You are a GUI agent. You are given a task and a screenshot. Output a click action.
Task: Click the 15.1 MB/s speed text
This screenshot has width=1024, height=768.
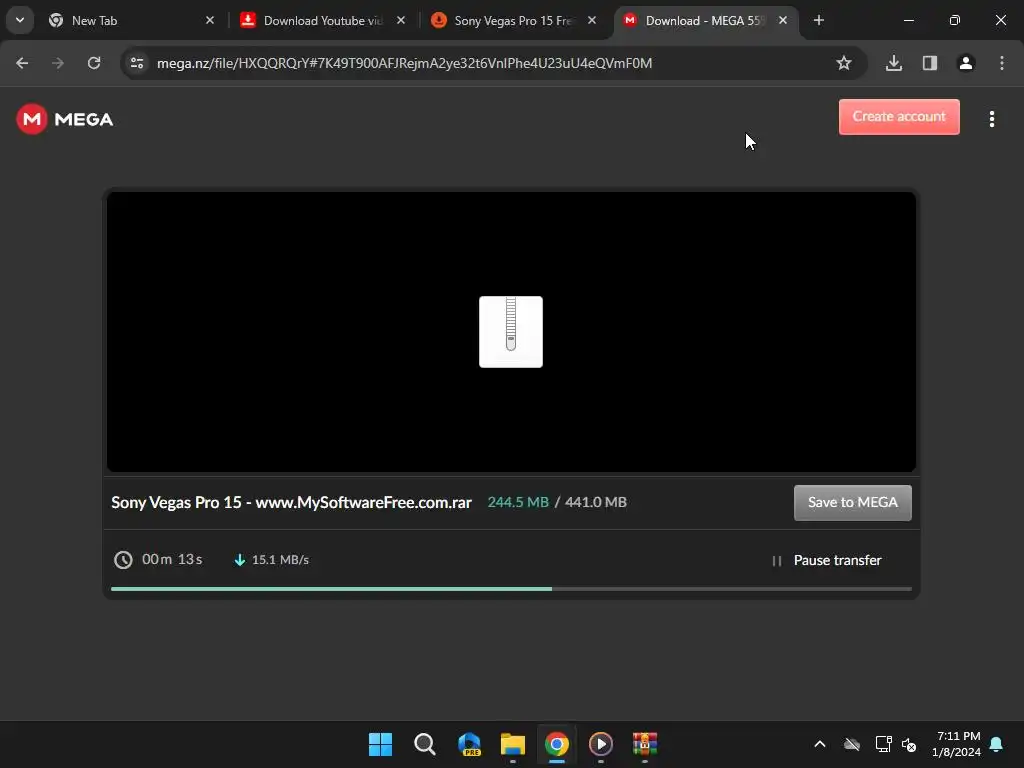pyautogui.click(x=280, y=560)
